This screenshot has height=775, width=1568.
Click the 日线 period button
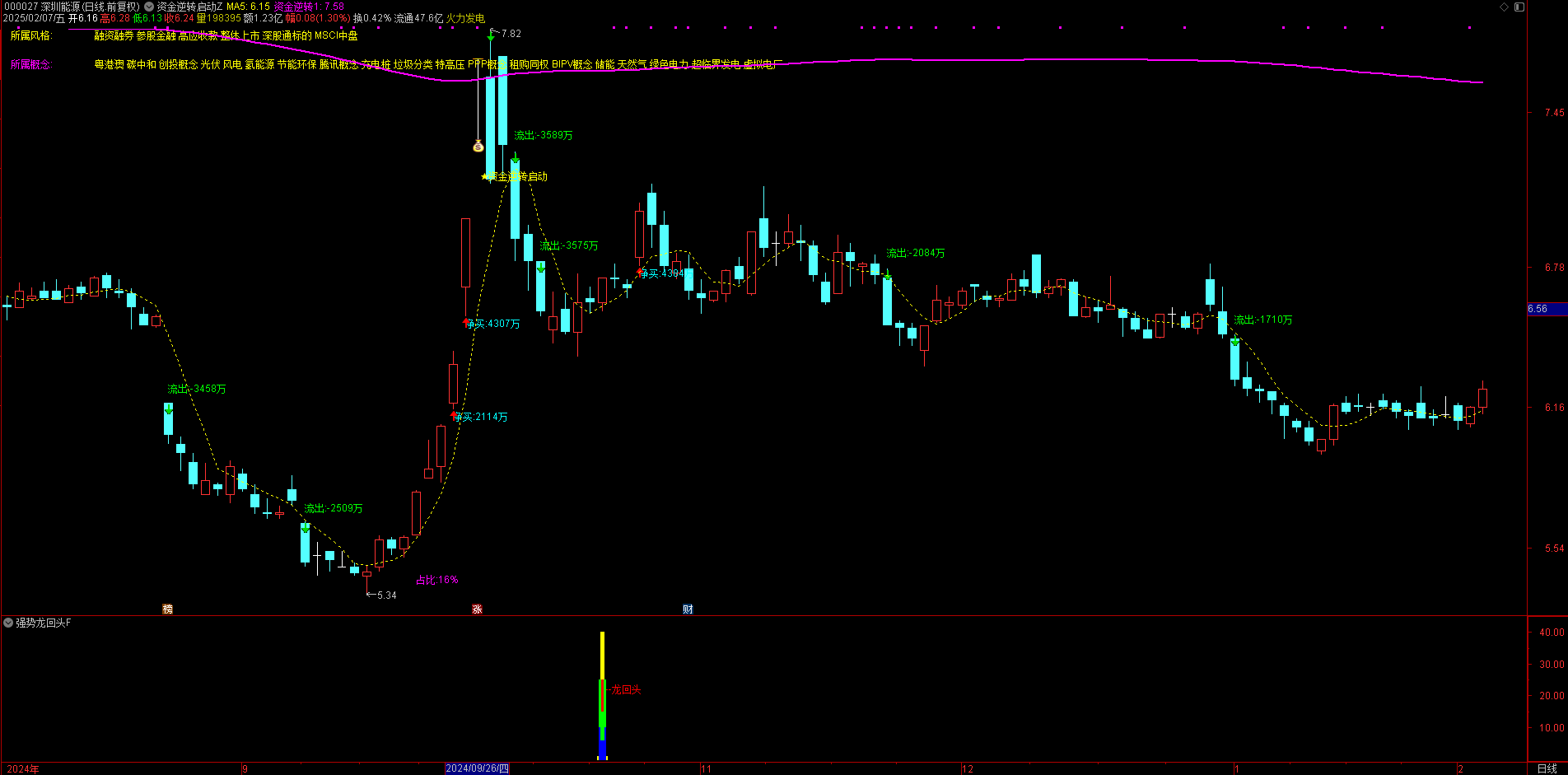[1547, 768]
